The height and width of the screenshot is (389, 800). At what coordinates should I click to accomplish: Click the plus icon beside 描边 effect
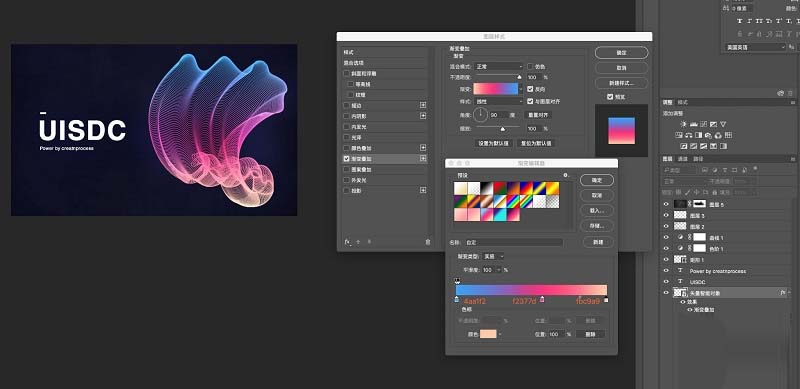pyautogui.click(x=423, y=105)
